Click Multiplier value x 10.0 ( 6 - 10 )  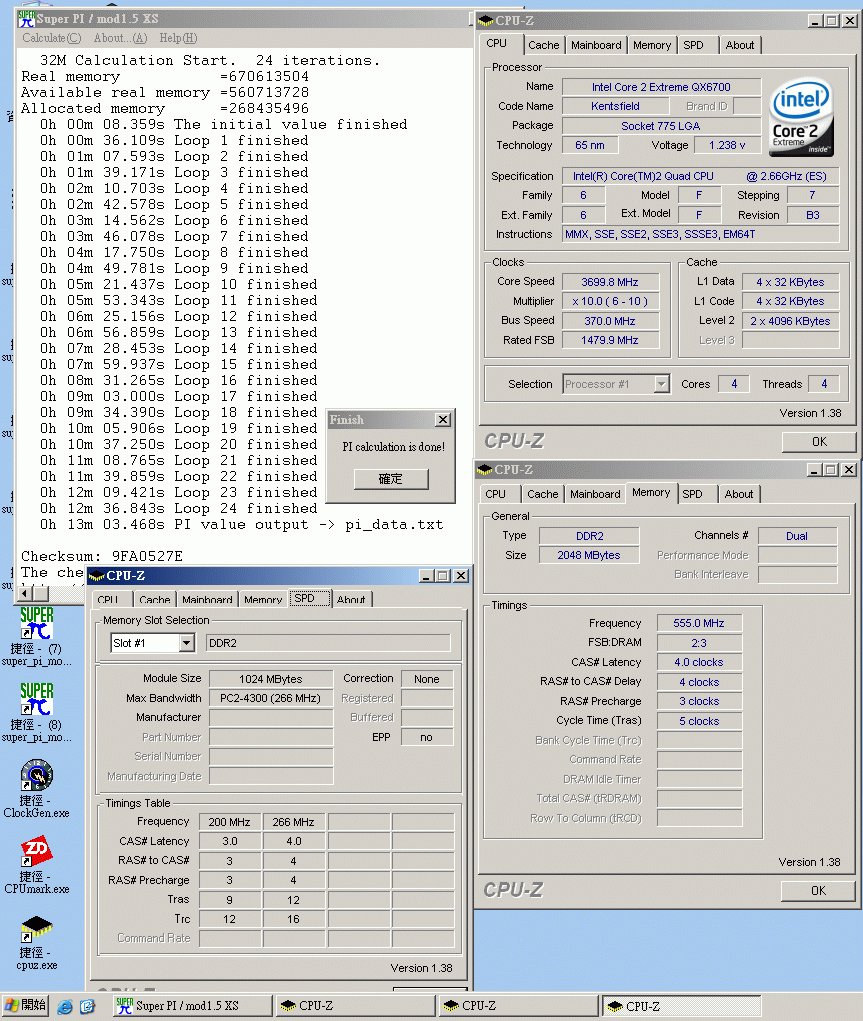[x=610, y=301]
